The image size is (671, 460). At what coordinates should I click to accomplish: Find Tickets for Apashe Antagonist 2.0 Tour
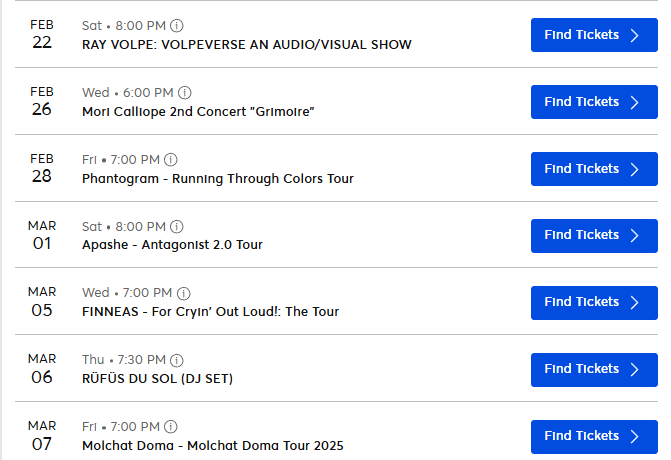click(x=594, y=235)
